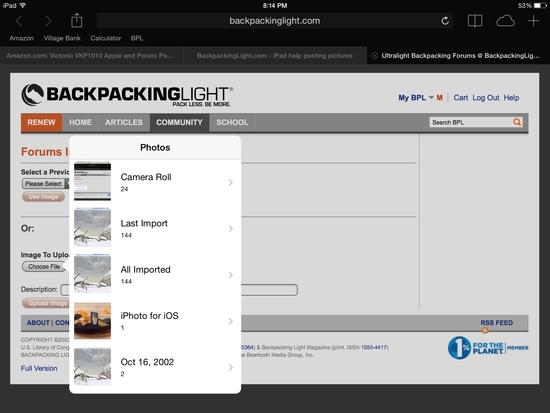550x413 pixels.
Task: Open the Village Bank bookmark
Action: 62,38
